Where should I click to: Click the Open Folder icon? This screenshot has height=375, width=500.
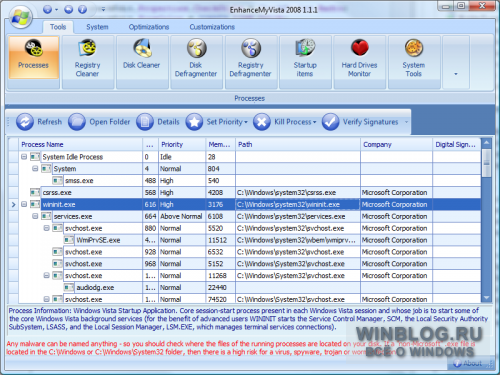[77, 122]
